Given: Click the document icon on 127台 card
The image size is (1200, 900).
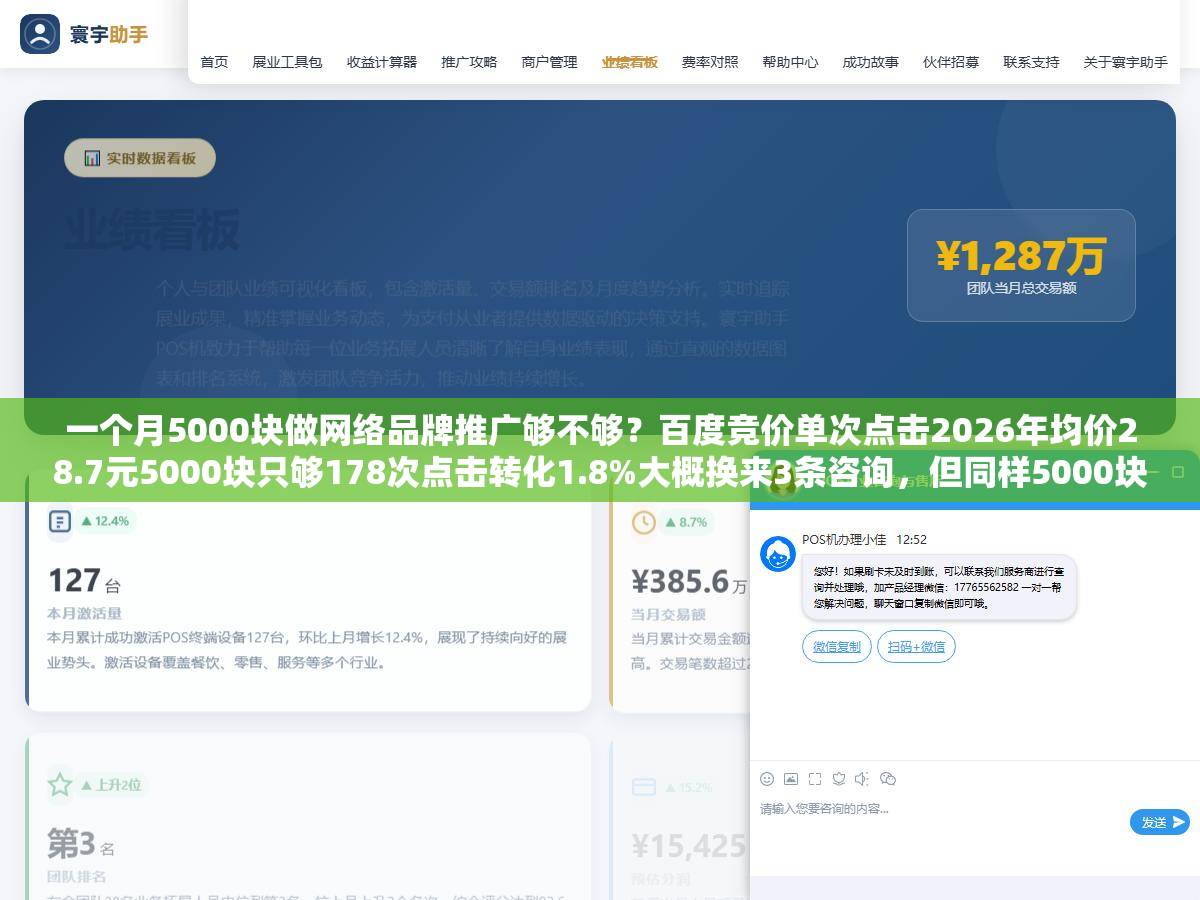Looking at the screenshot, I should click(x=60, y=521).
